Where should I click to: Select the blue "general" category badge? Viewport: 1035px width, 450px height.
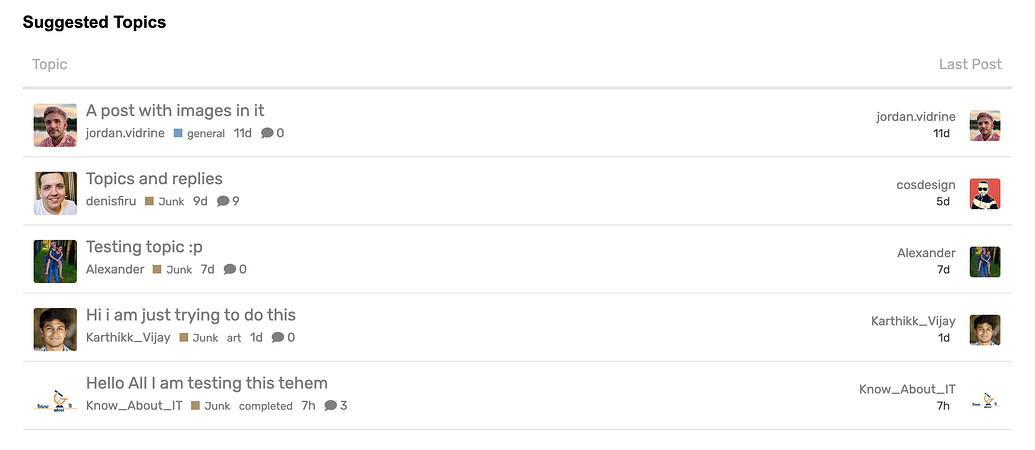point(199,133)
